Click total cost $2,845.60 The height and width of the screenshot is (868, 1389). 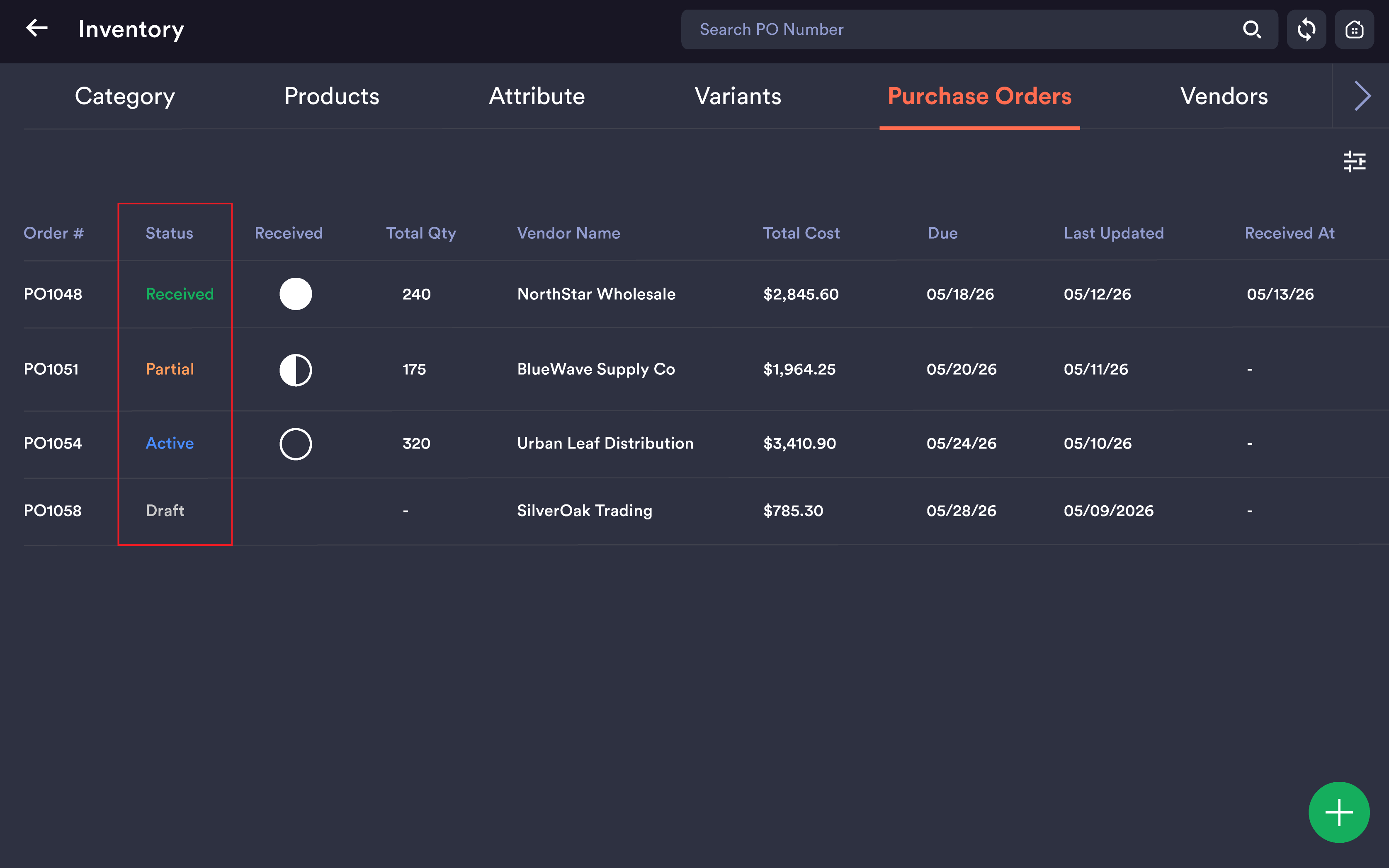point(801,294)
